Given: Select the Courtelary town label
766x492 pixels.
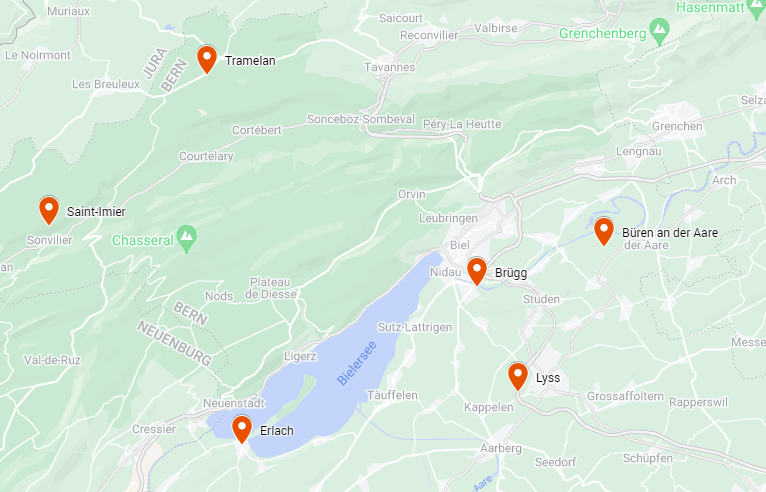Looking at the screenshot, I should pos(206,156).
